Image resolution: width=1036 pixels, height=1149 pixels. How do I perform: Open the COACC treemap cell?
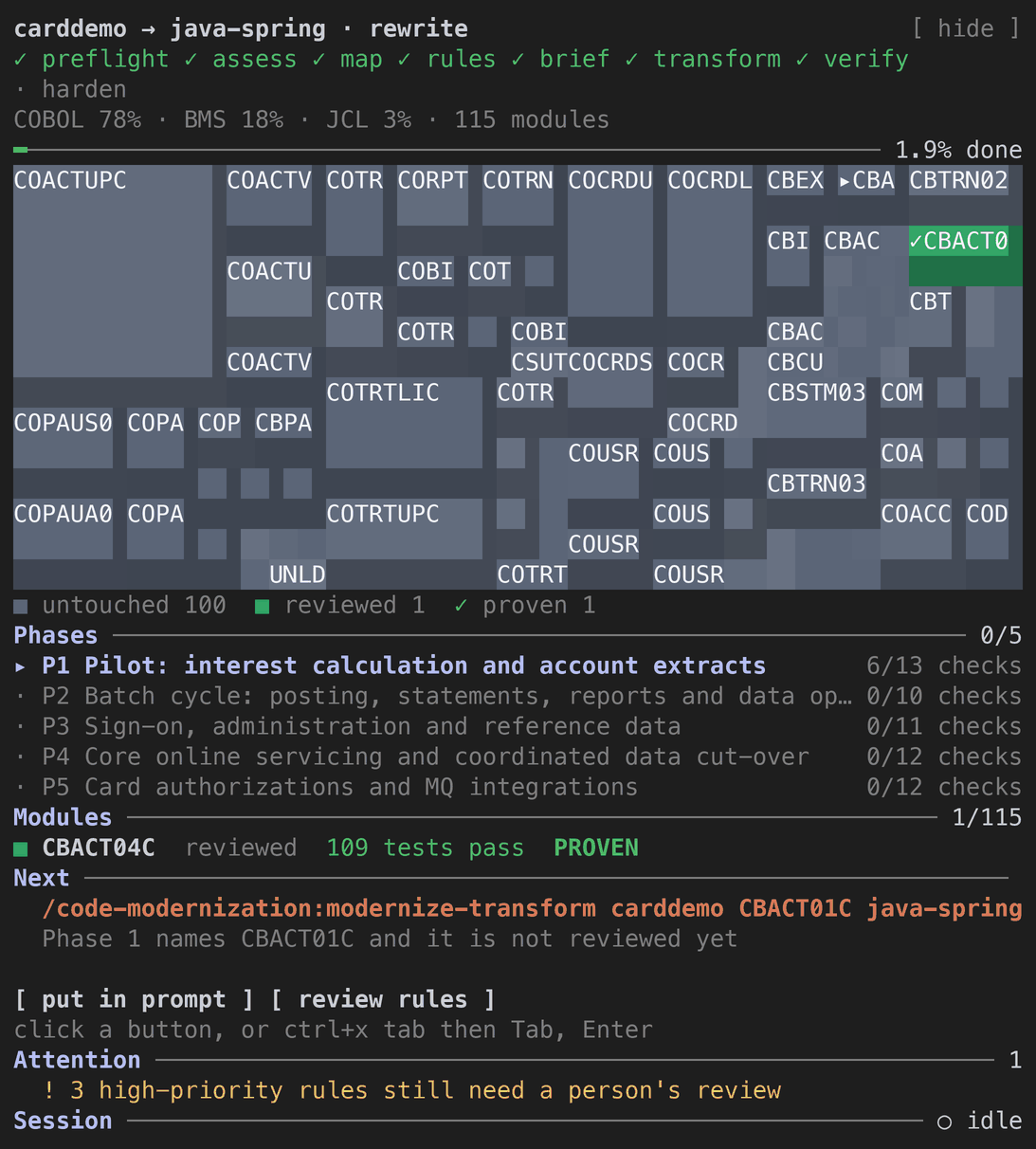[916, 529]
